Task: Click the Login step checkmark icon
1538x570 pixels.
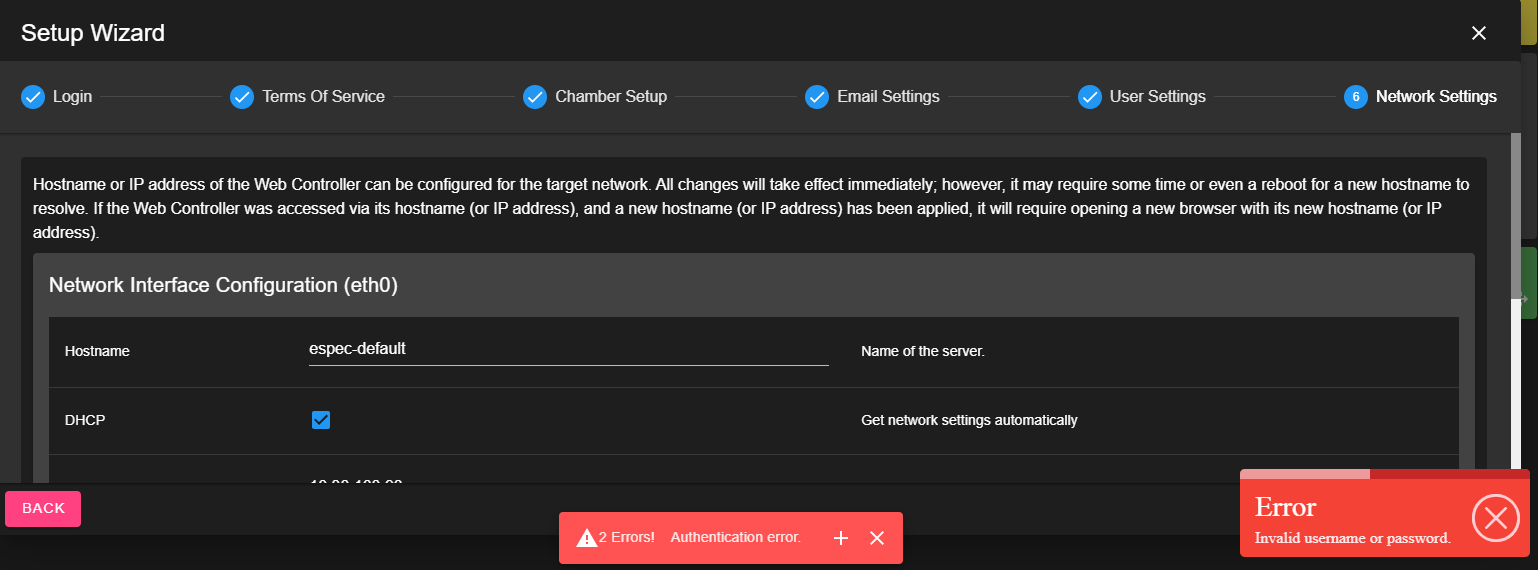Action: 33,97
